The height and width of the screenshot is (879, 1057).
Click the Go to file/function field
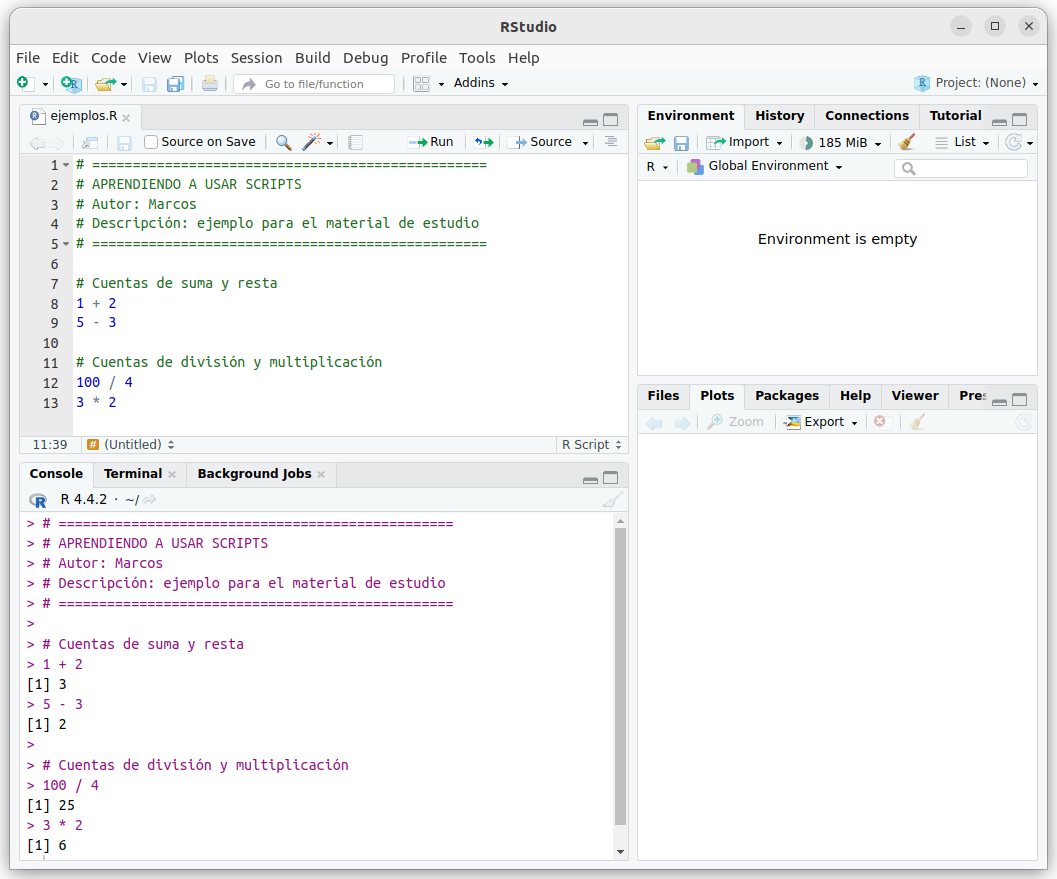(x=314, y=84)
